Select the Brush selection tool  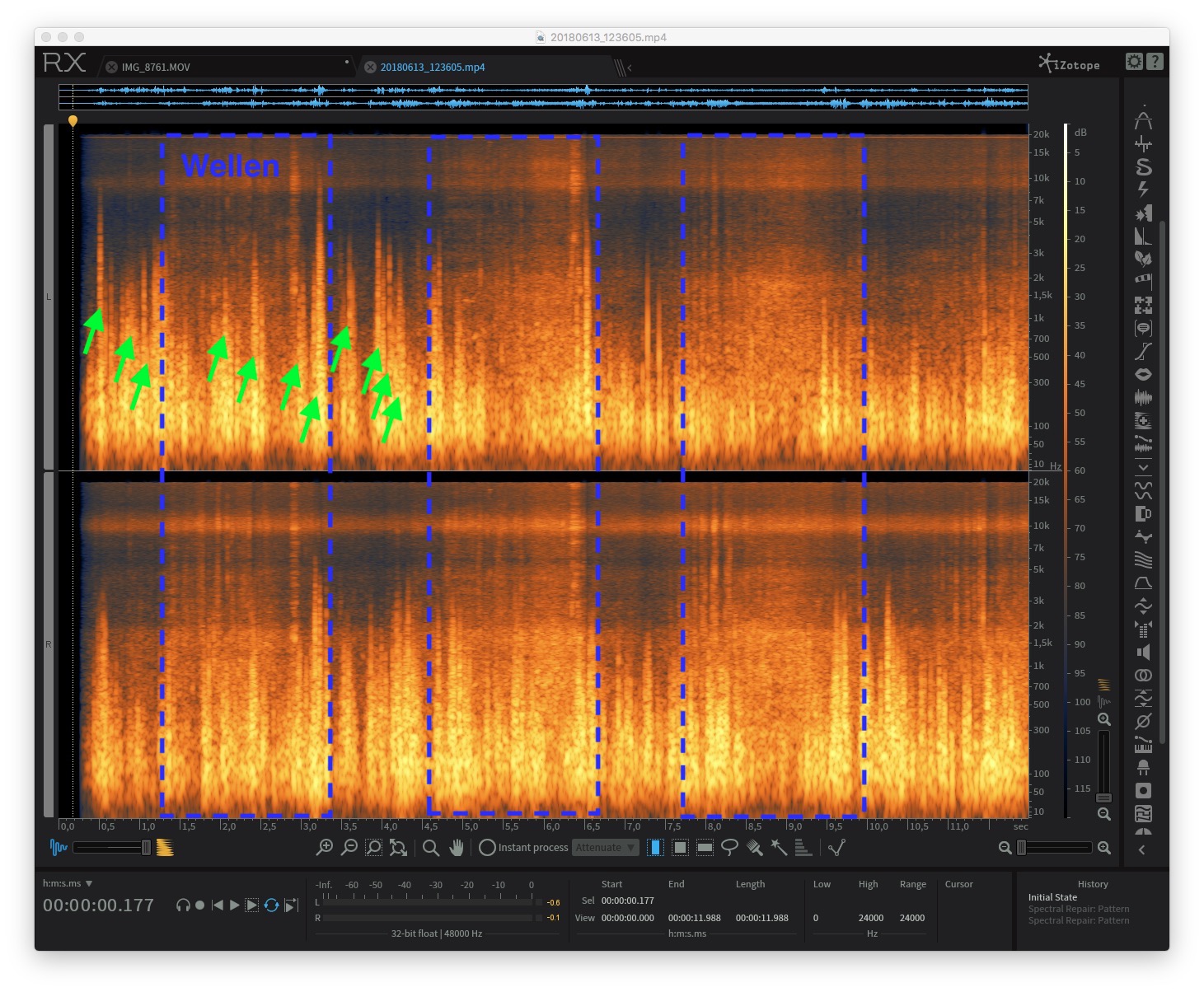[754, 847]
